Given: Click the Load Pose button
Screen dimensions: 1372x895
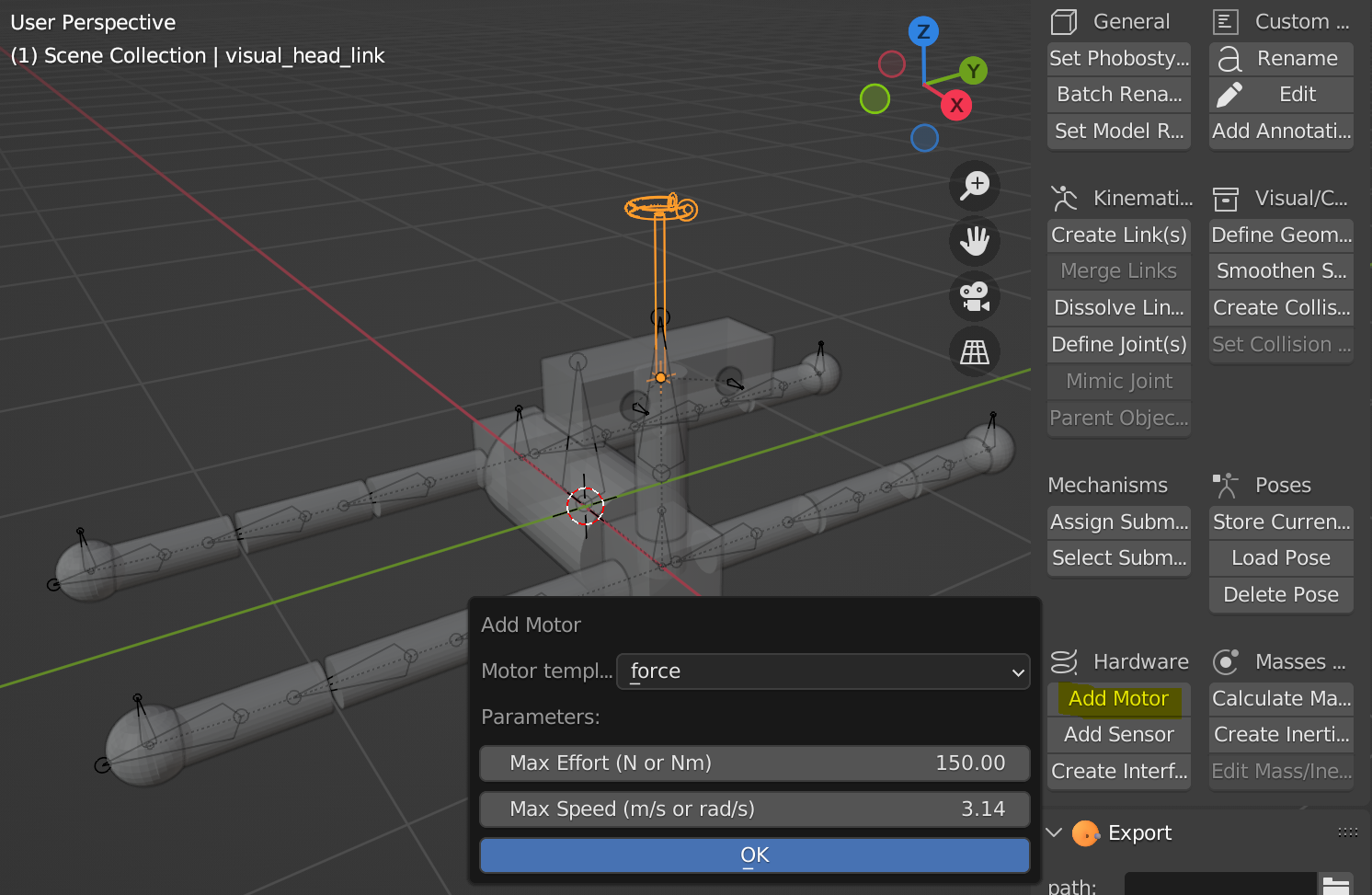Looking at the screenshot, I should (x=1280, y=557).
